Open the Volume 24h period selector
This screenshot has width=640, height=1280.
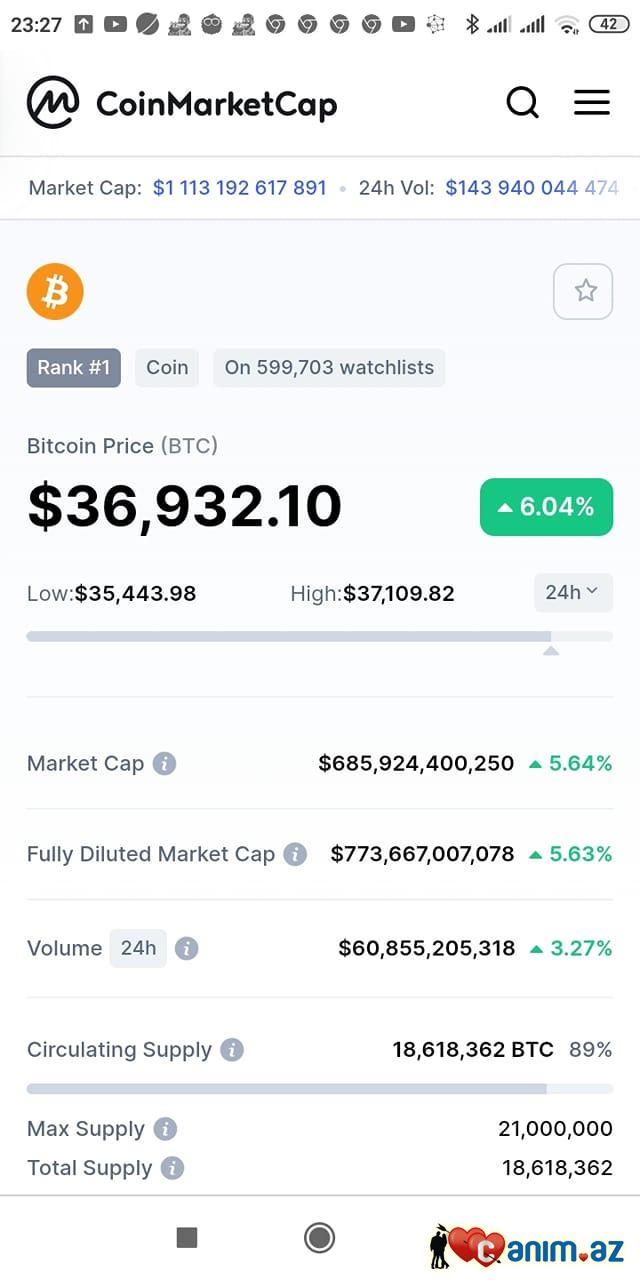tap(138, 948)
